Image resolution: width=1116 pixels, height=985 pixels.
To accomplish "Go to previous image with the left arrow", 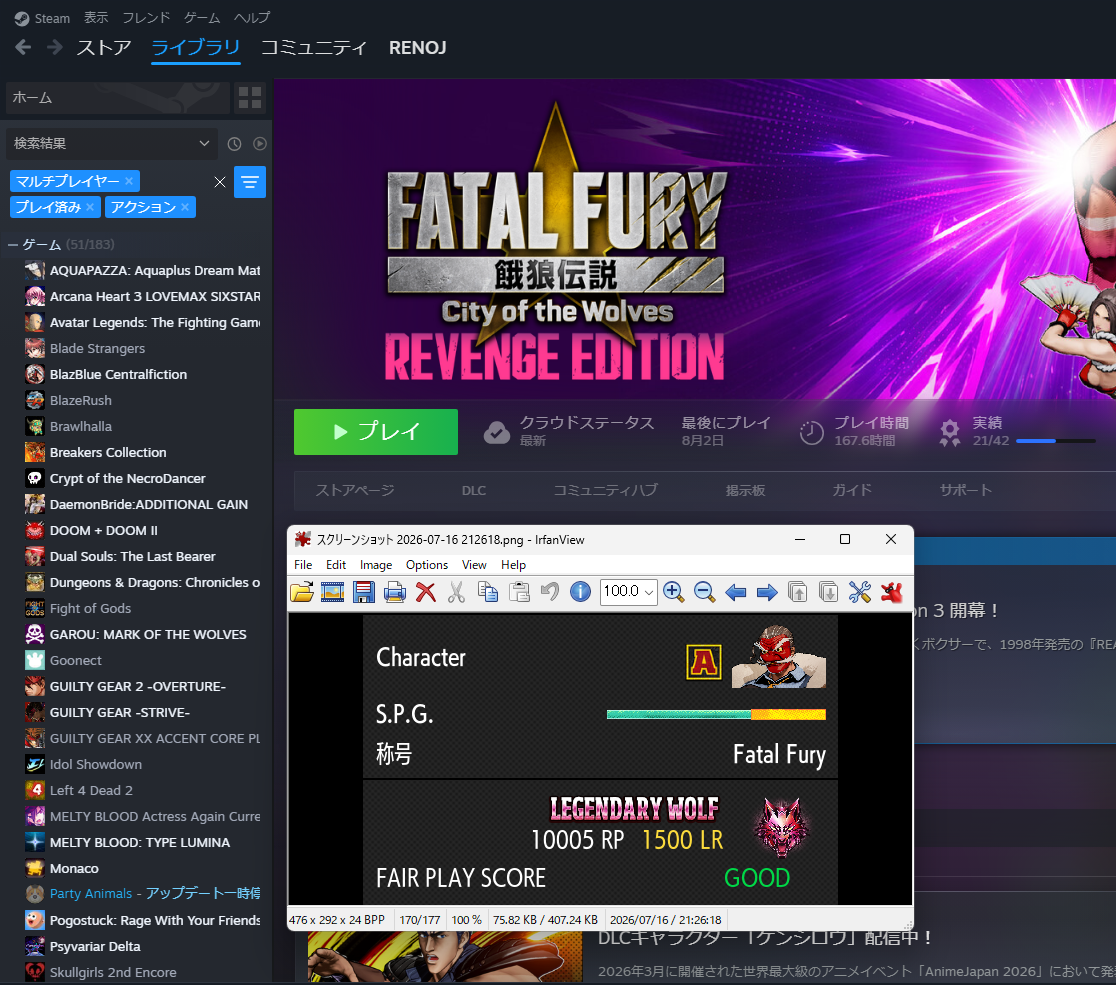I will [735, 591].
